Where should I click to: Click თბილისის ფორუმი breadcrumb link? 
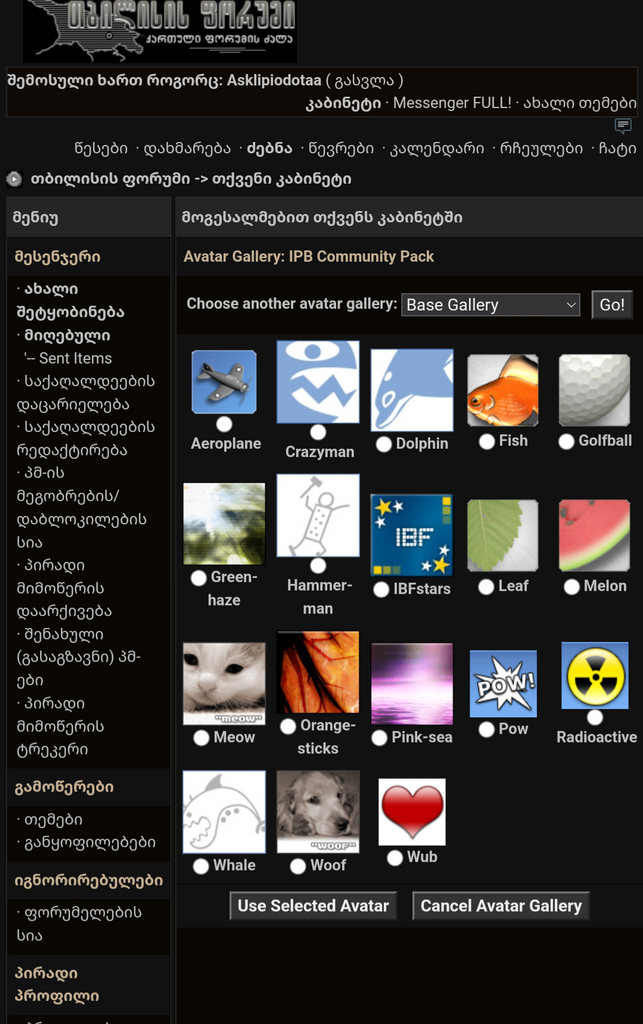pyautogui.click(x=110, y=179)
